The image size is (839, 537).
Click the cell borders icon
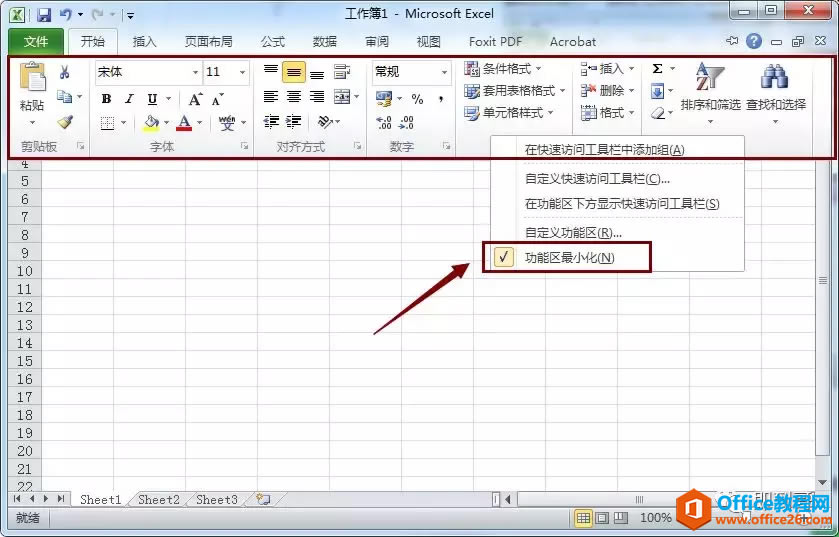click(x=108, y=124)
